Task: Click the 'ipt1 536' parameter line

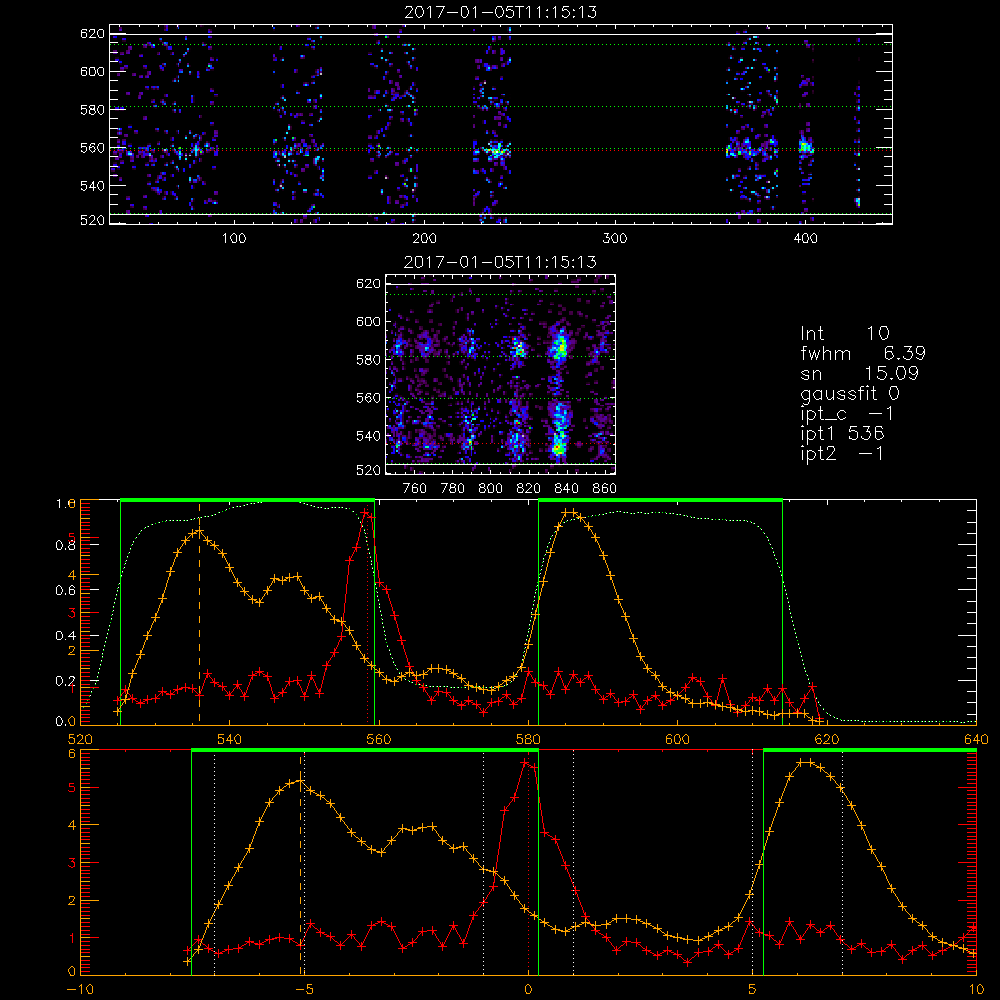Action: (x=842, y=434)
